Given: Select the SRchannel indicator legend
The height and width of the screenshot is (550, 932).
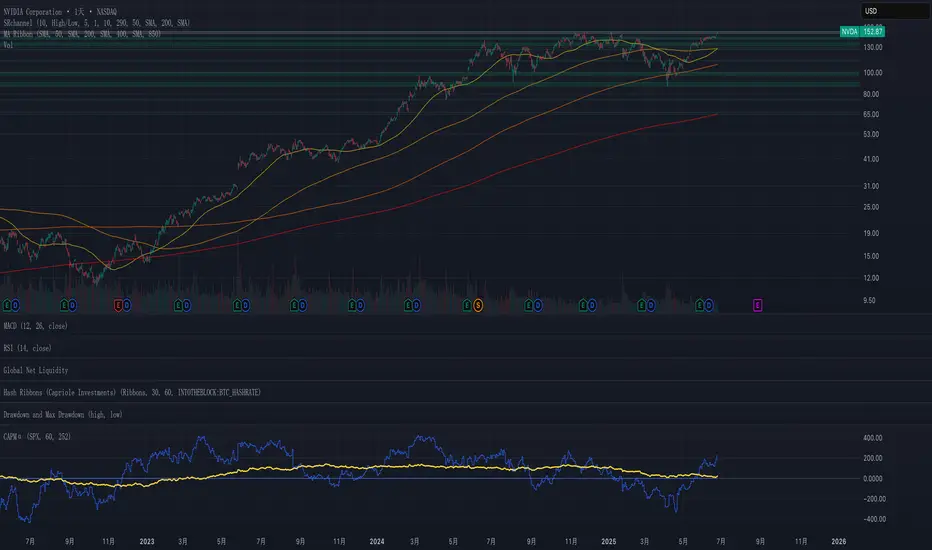Looking at the screenshot, I should (97, 23).
